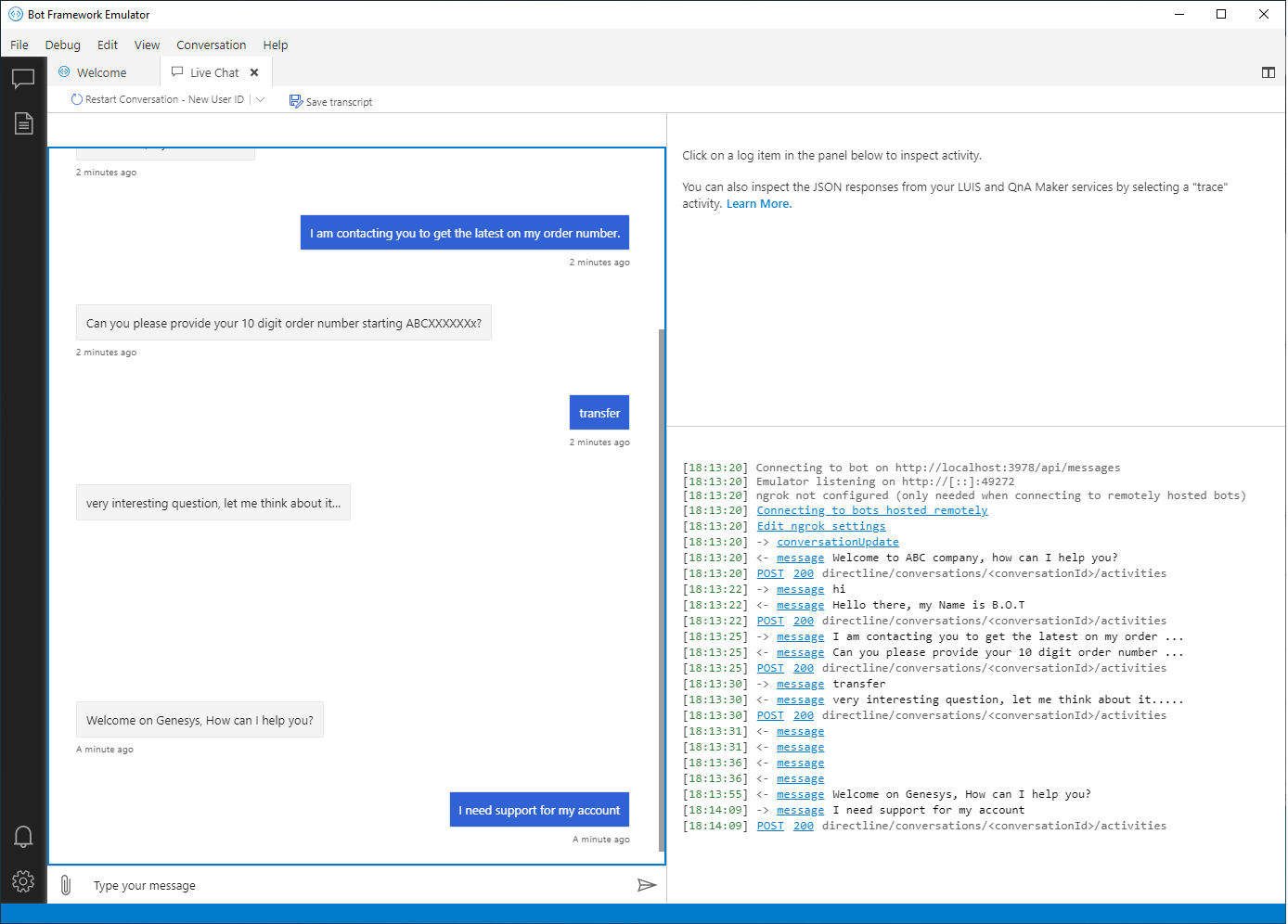1288x924 pixels.
Task: Open the document resources sidebar icon
Action: [23, 123]
